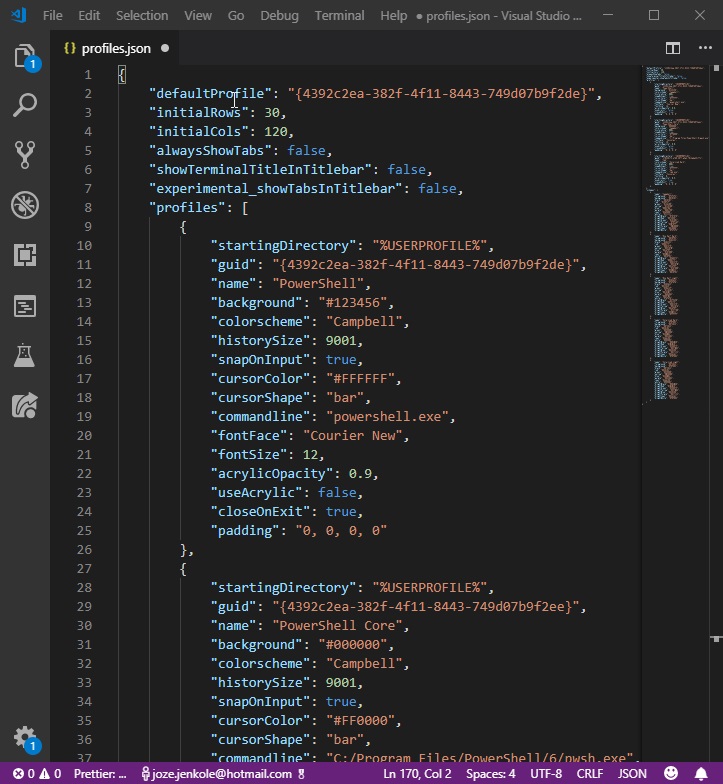The width and height of the screenshot is (723, 784).
Task: Click line number 9 in the gutter
Action: point(88,226)
